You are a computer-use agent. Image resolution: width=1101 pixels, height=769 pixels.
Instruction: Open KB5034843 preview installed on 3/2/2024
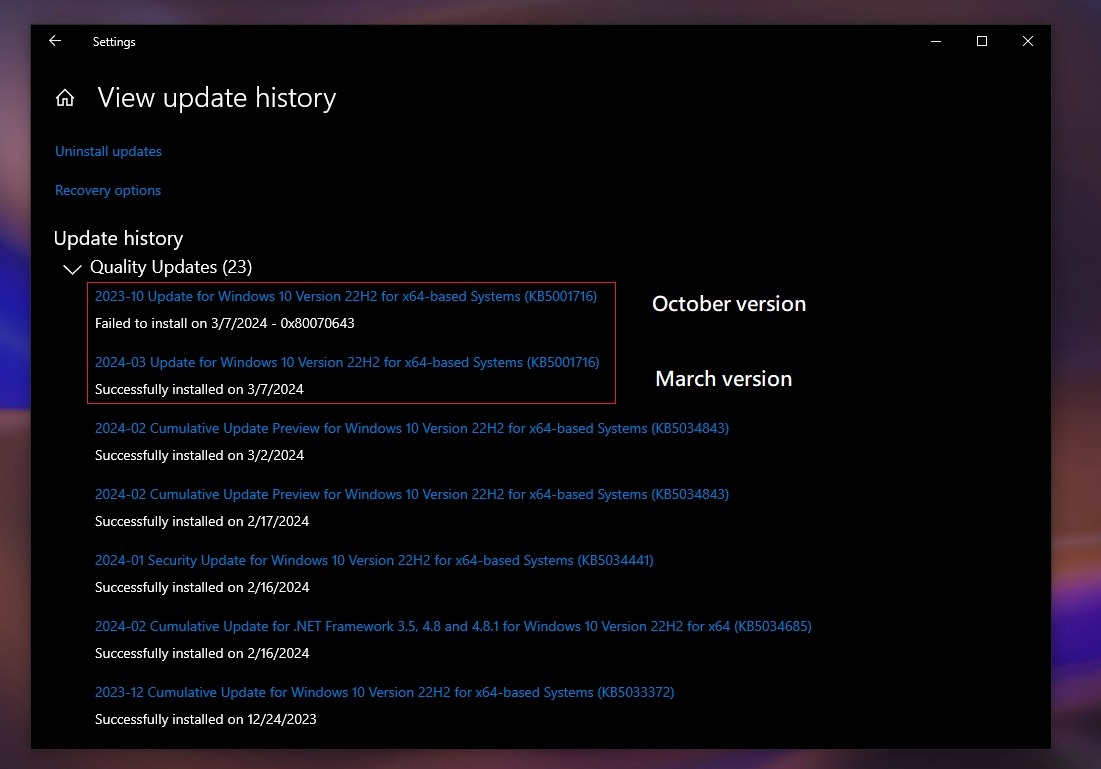point(411,428)
